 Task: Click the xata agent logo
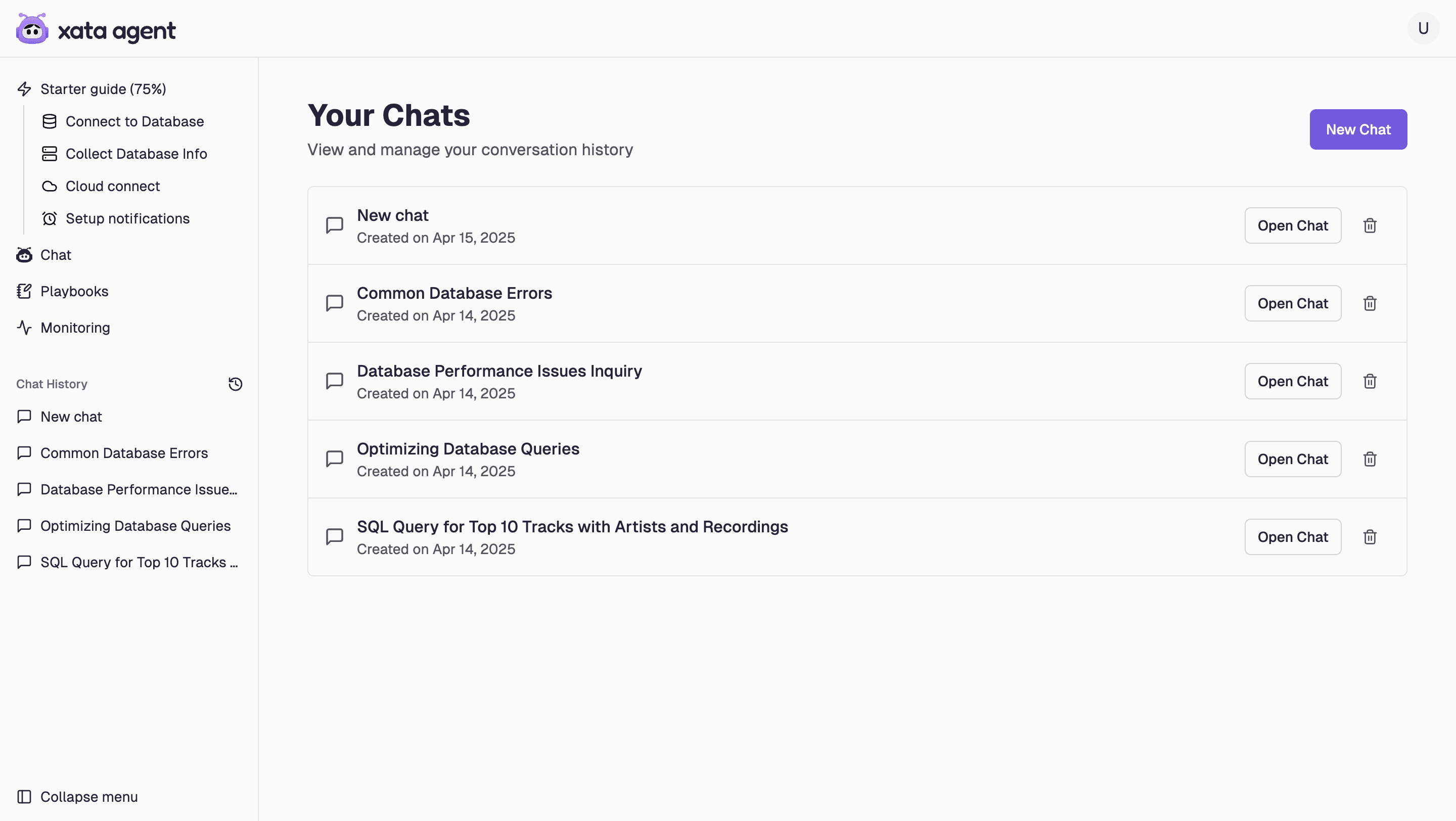[x=96, y=29]
